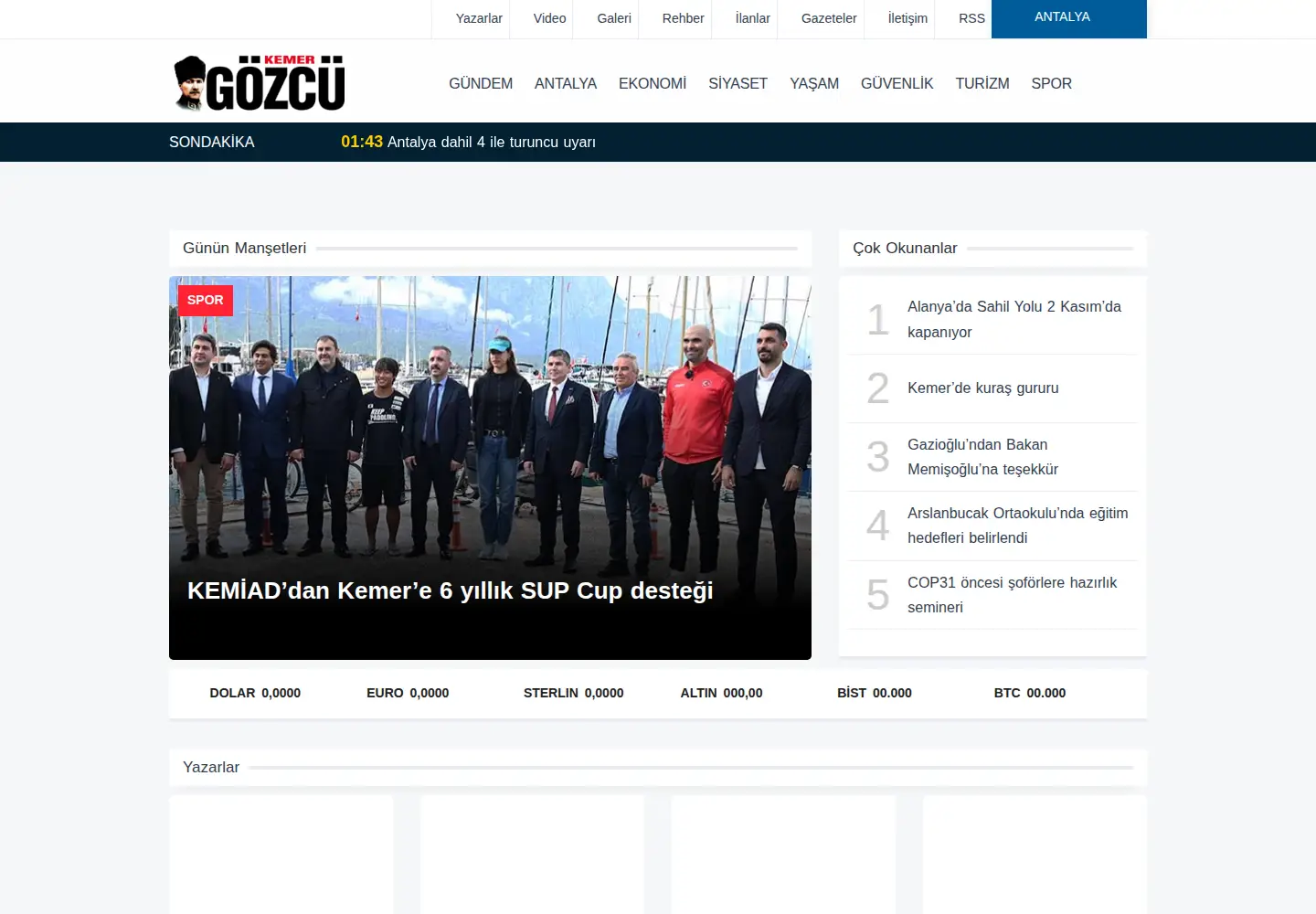
Task: Open the RSS feed link
Action: point(971,18)
